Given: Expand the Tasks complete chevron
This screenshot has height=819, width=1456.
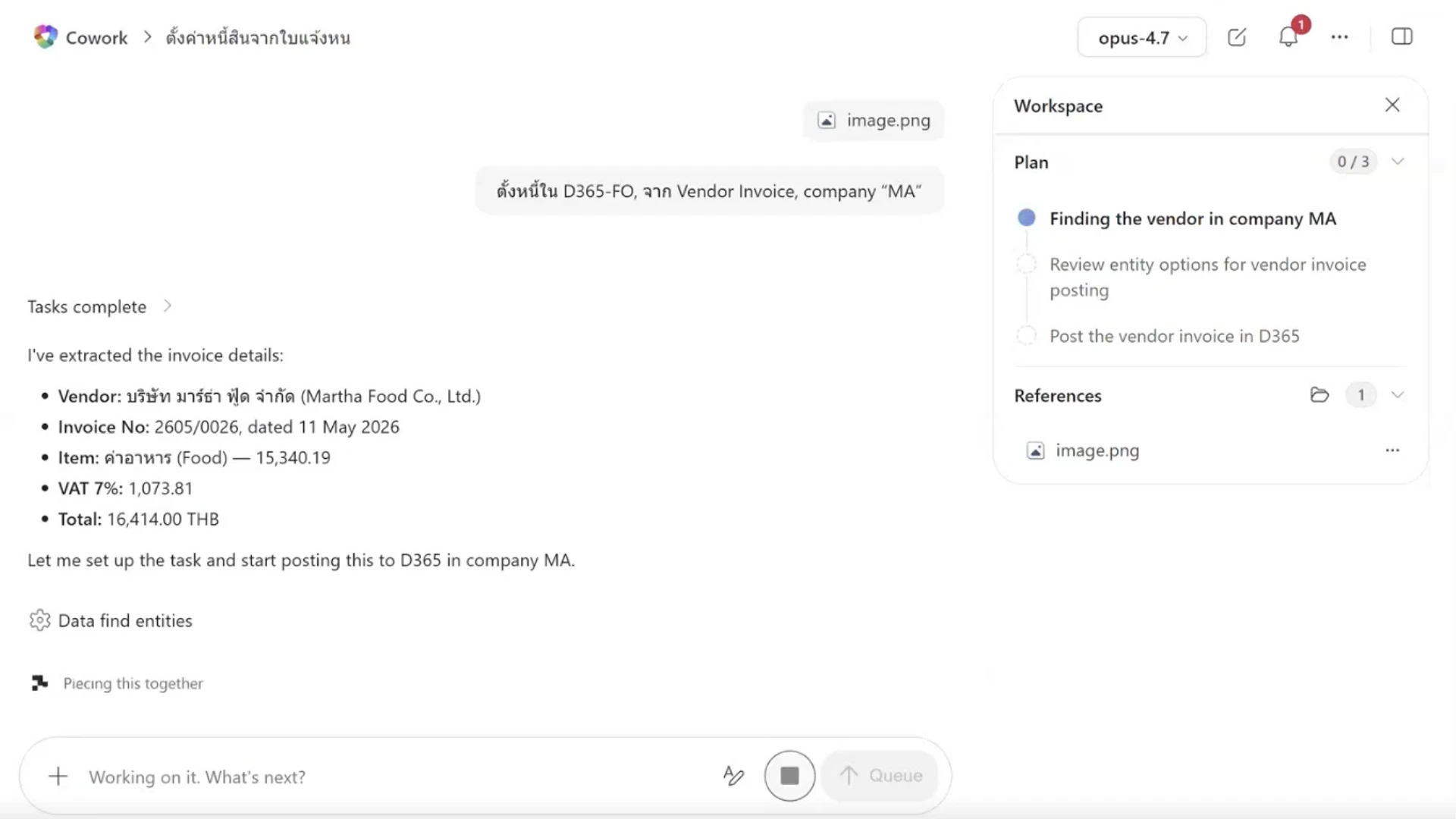Looking at the screenshot, I should click(168, 306).
